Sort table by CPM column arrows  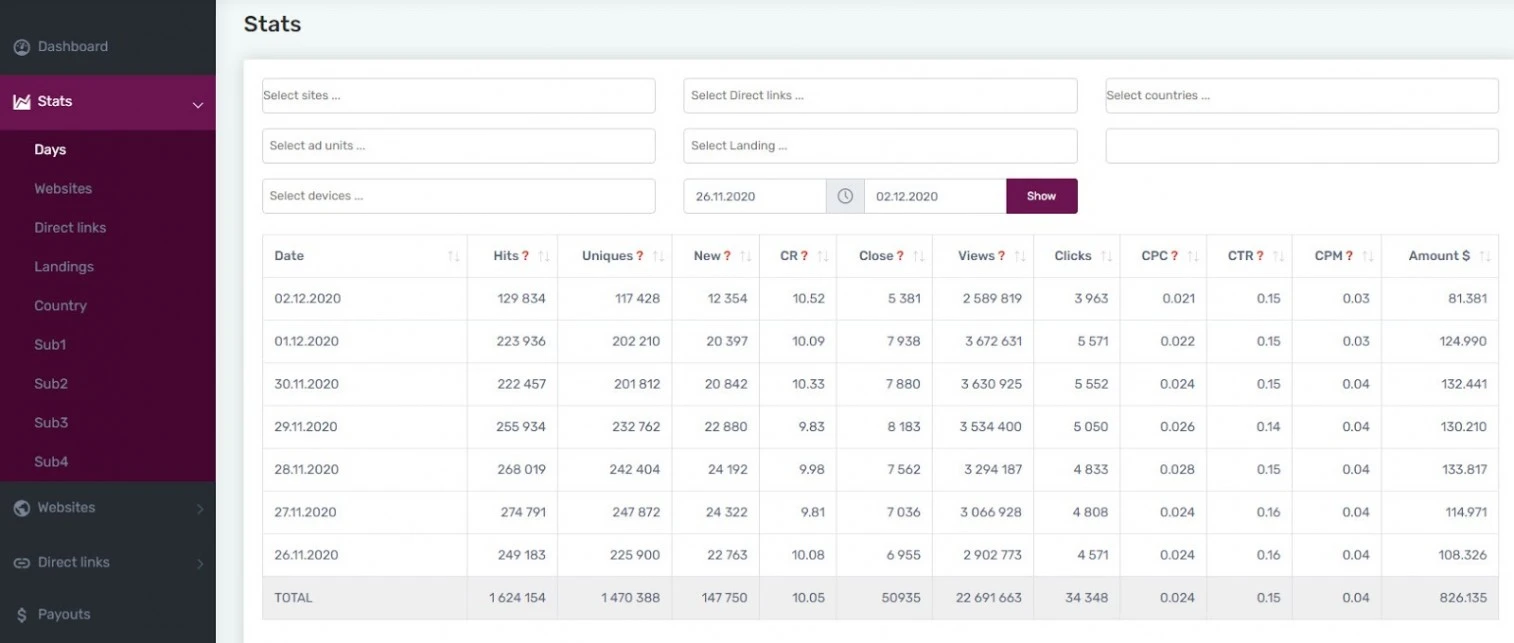tap(1367, 257)
